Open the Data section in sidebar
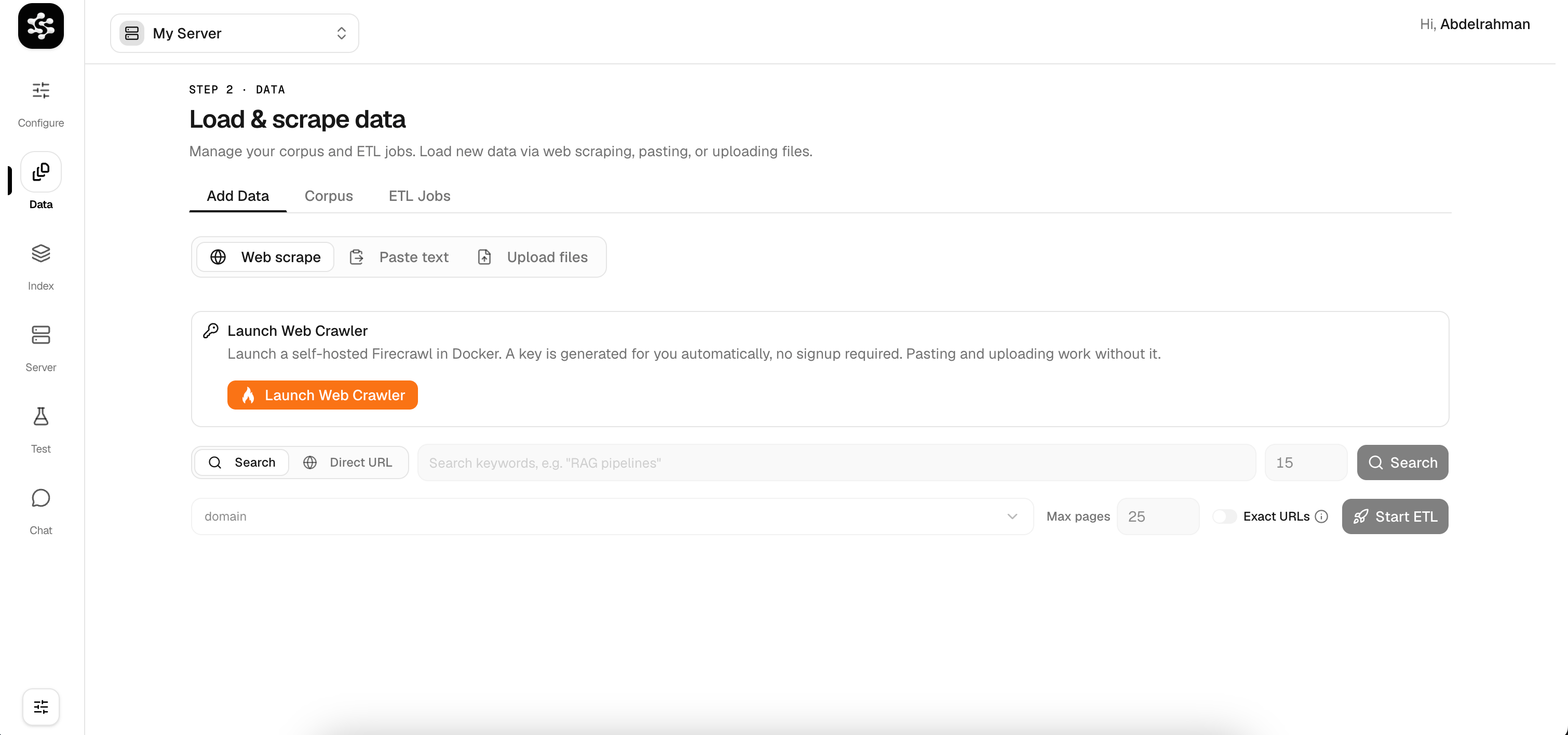Image resolution: width=1568 pixels, height=735 pixels. pos(41,181)
